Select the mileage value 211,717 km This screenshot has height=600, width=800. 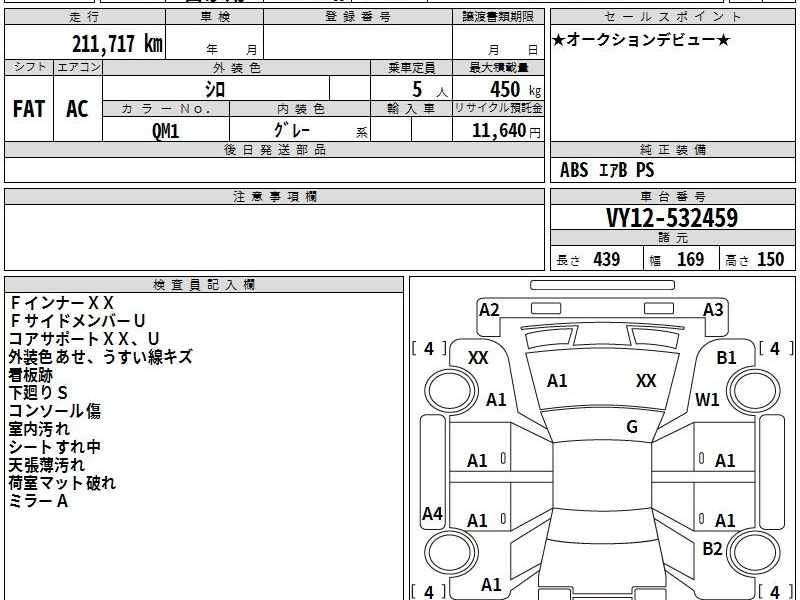pos(117,44)
